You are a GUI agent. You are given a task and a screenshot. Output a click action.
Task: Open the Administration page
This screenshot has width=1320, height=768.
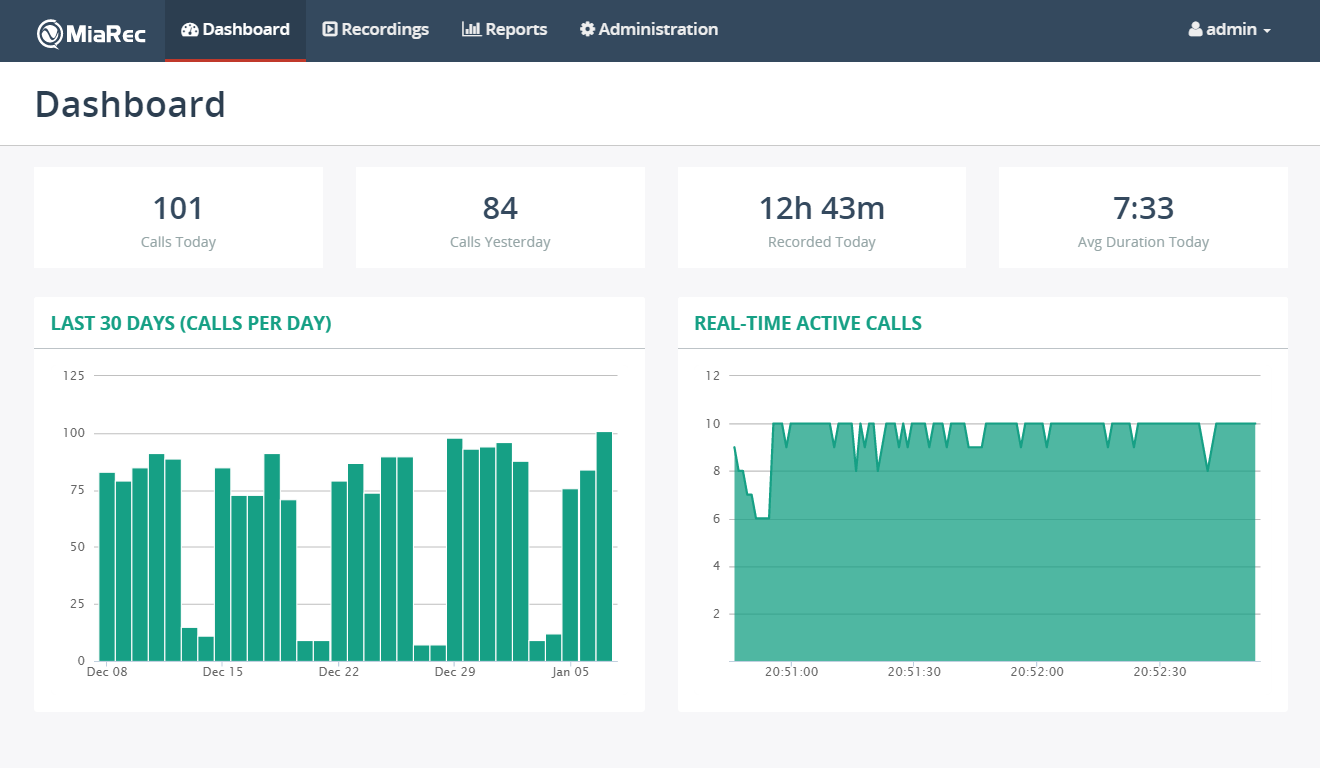coord(649,29)
